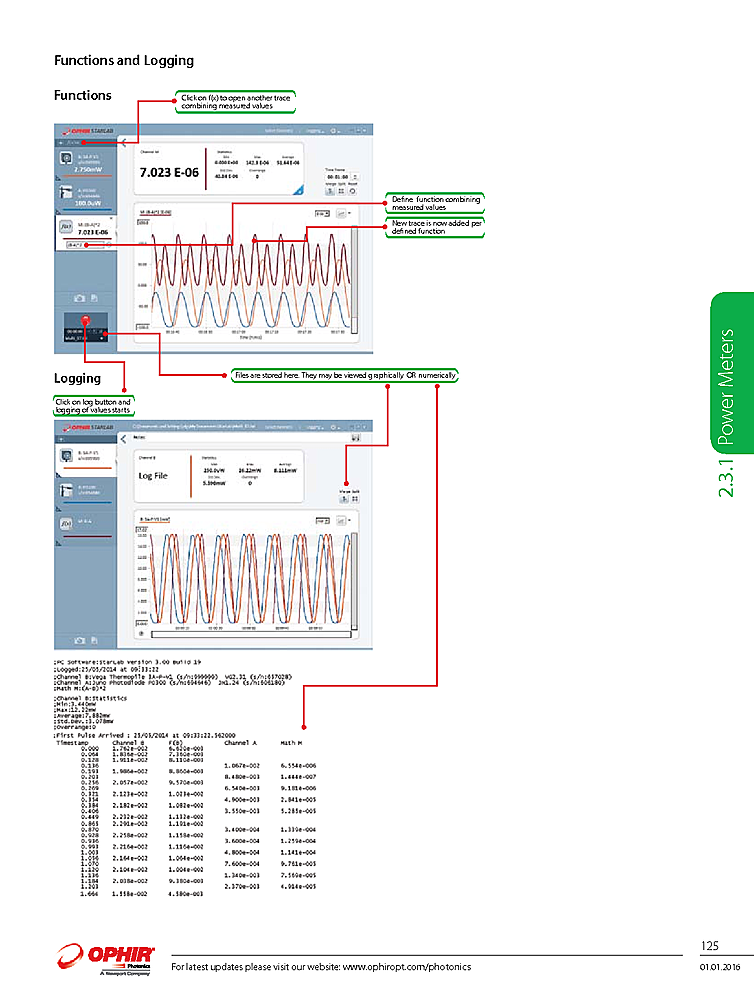This screenshot has height=1006, width=754.
Task: Click the lower graph's horizontal time scrollbar
Action: pos(250,633)
